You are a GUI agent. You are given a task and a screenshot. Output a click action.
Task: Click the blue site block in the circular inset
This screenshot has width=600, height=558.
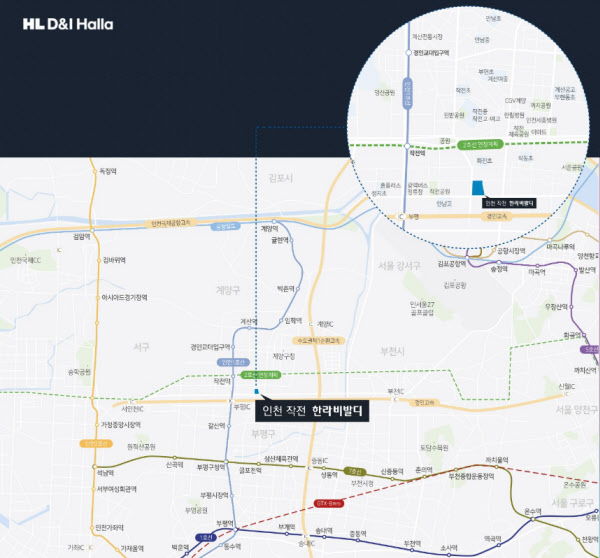[x=478, y=188]
